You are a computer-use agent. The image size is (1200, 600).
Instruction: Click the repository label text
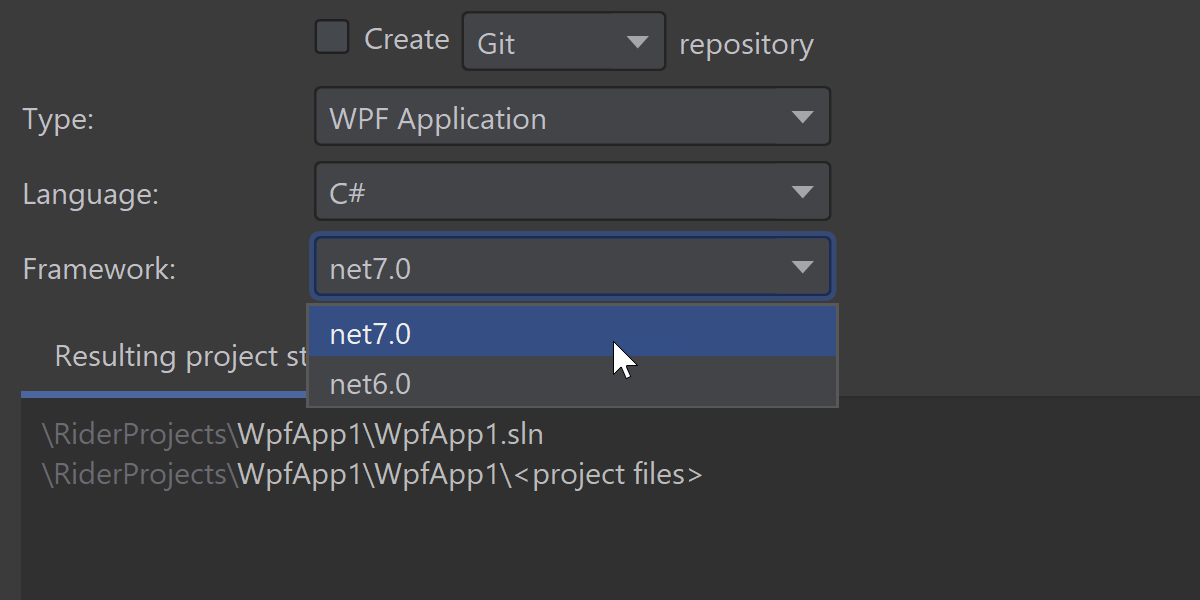click(x=746, y=45)
